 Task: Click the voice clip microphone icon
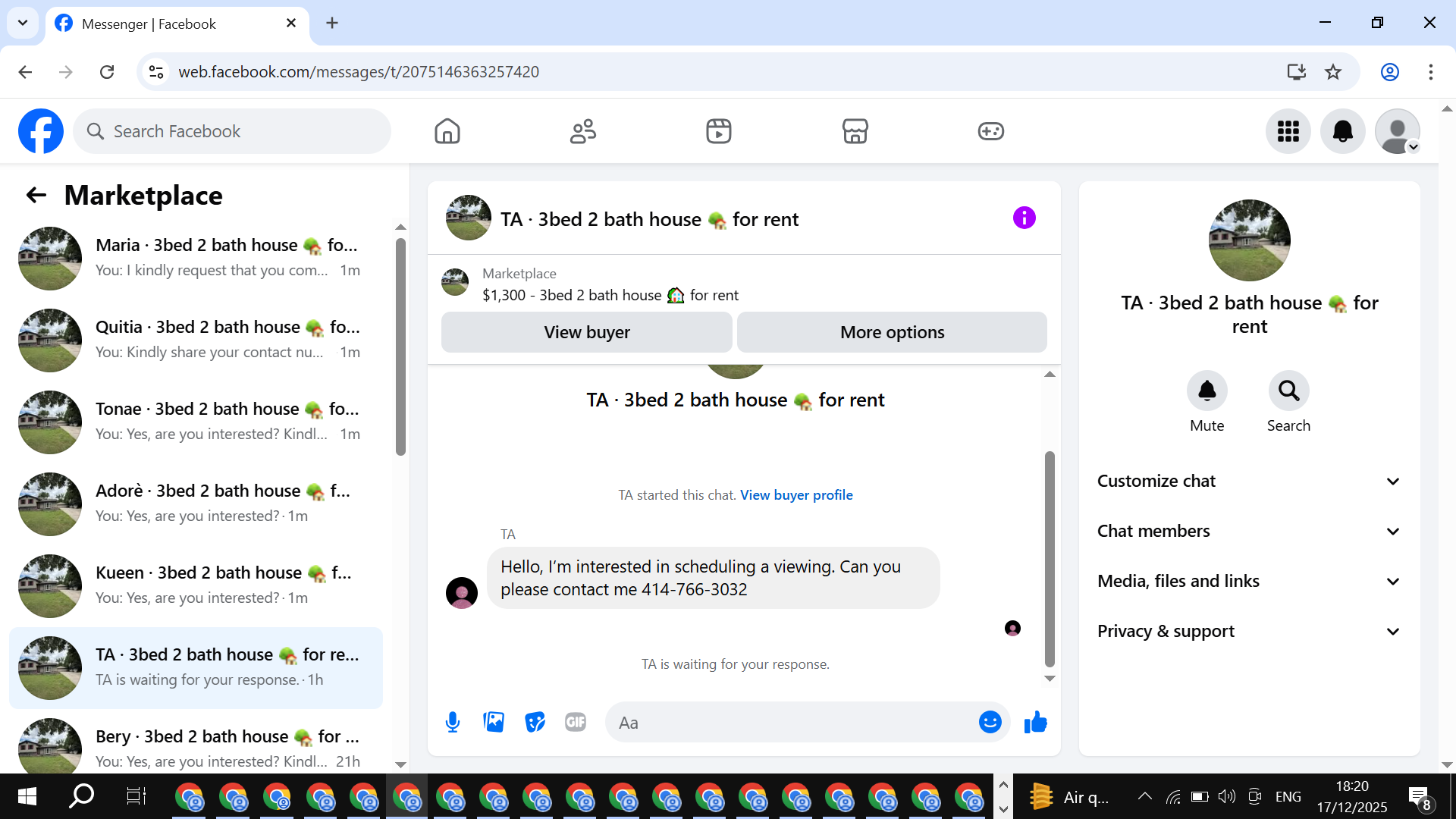coord(453,722)
